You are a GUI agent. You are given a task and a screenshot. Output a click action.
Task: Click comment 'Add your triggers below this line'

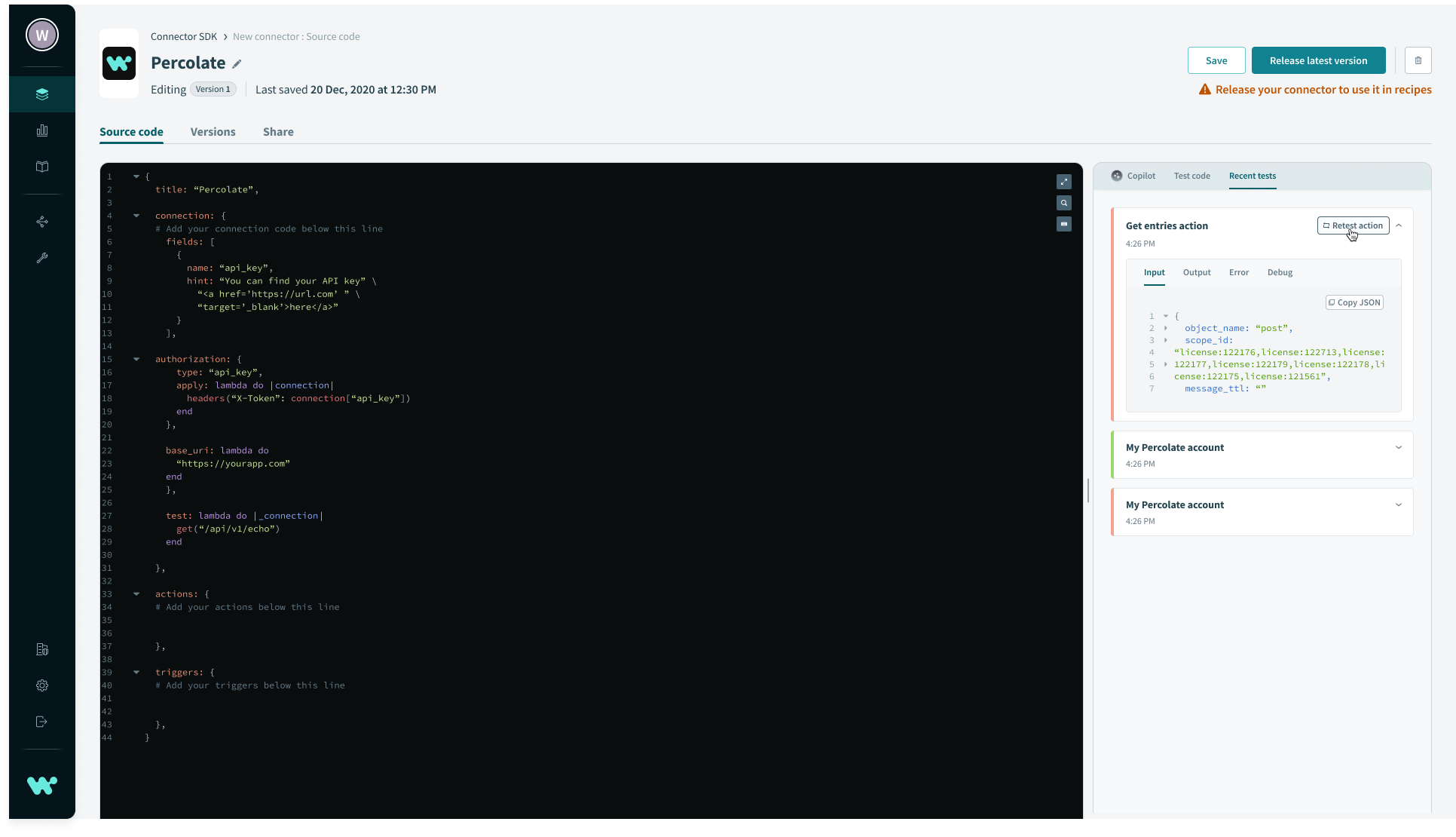pyautogui.click(x=250, y=685)
